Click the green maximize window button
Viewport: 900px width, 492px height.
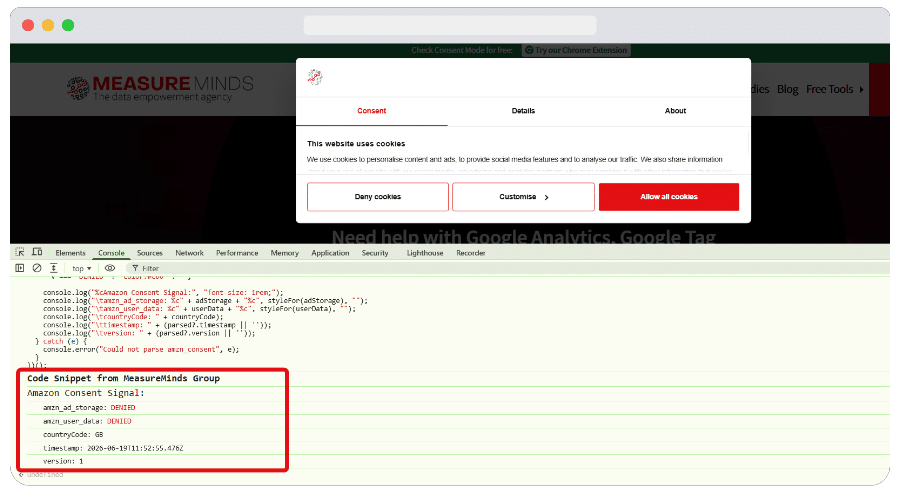point(68,25)
